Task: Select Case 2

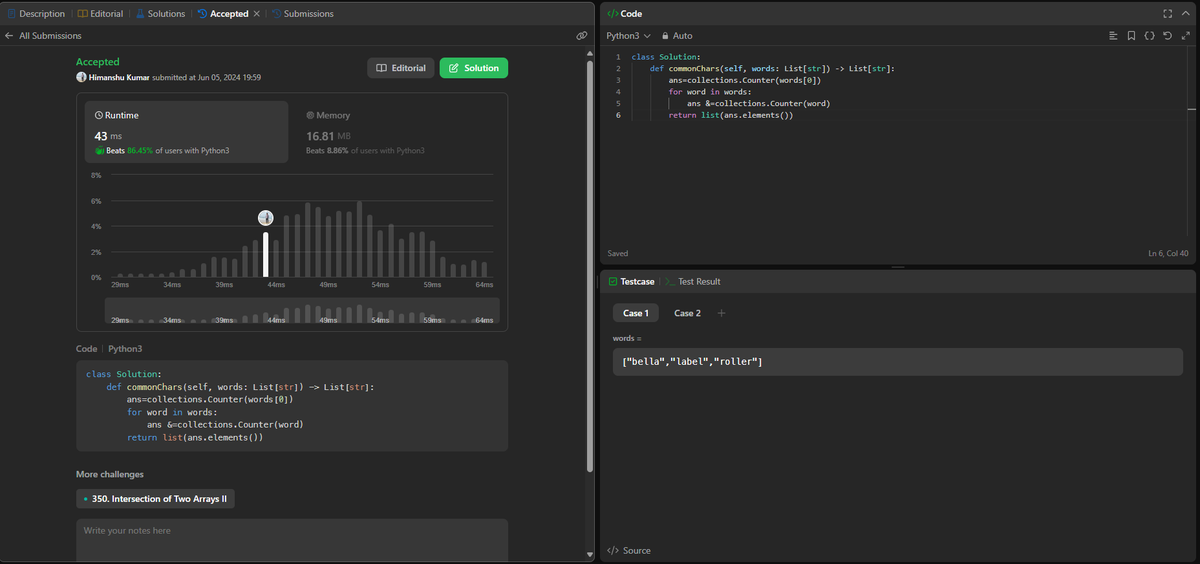Action: [x=687, y=313]
